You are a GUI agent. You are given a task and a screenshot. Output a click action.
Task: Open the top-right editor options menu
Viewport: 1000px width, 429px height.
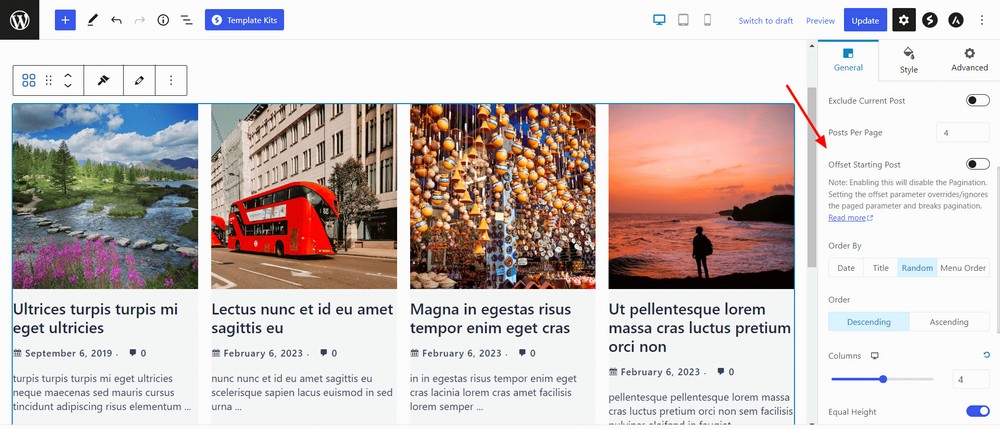pos(981,20)
